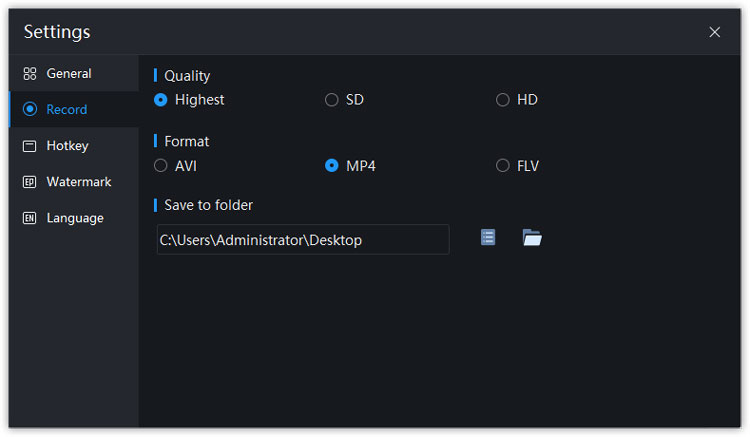Click the save folder path field

tap(302, 240)
